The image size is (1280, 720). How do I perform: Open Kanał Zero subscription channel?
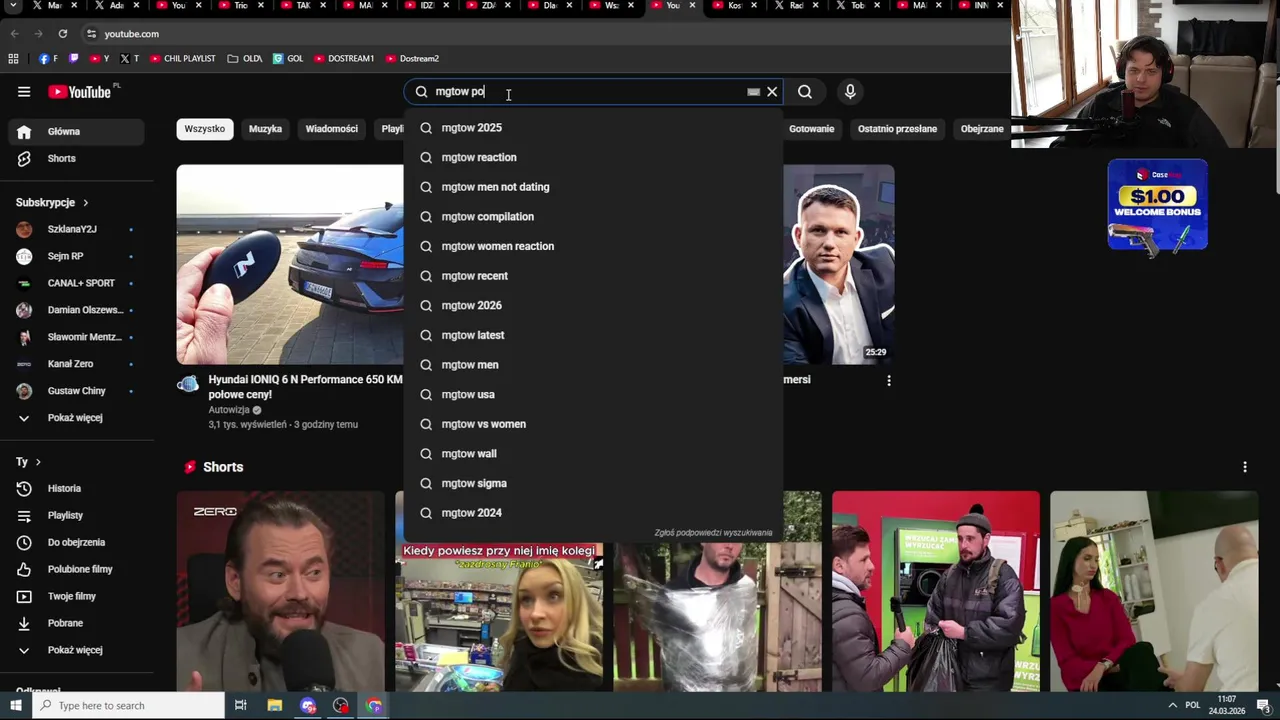tap(77, 364)
